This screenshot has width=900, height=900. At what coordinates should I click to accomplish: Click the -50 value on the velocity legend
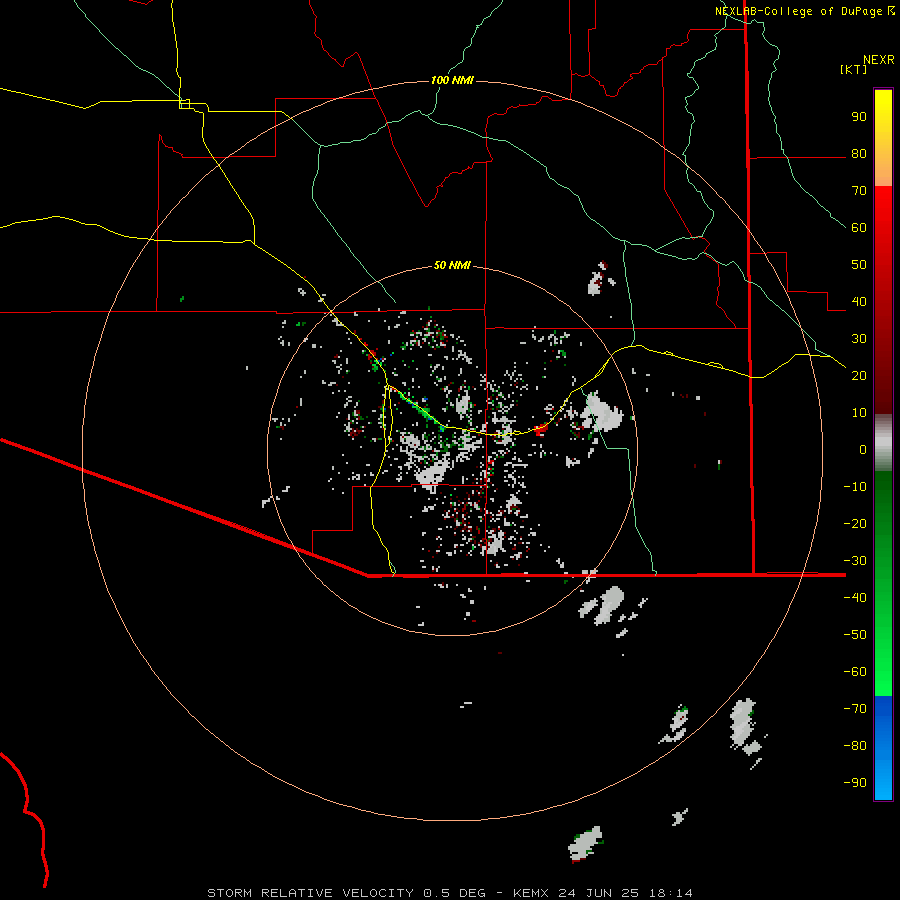pyautogui.click(x=855, y=635)
